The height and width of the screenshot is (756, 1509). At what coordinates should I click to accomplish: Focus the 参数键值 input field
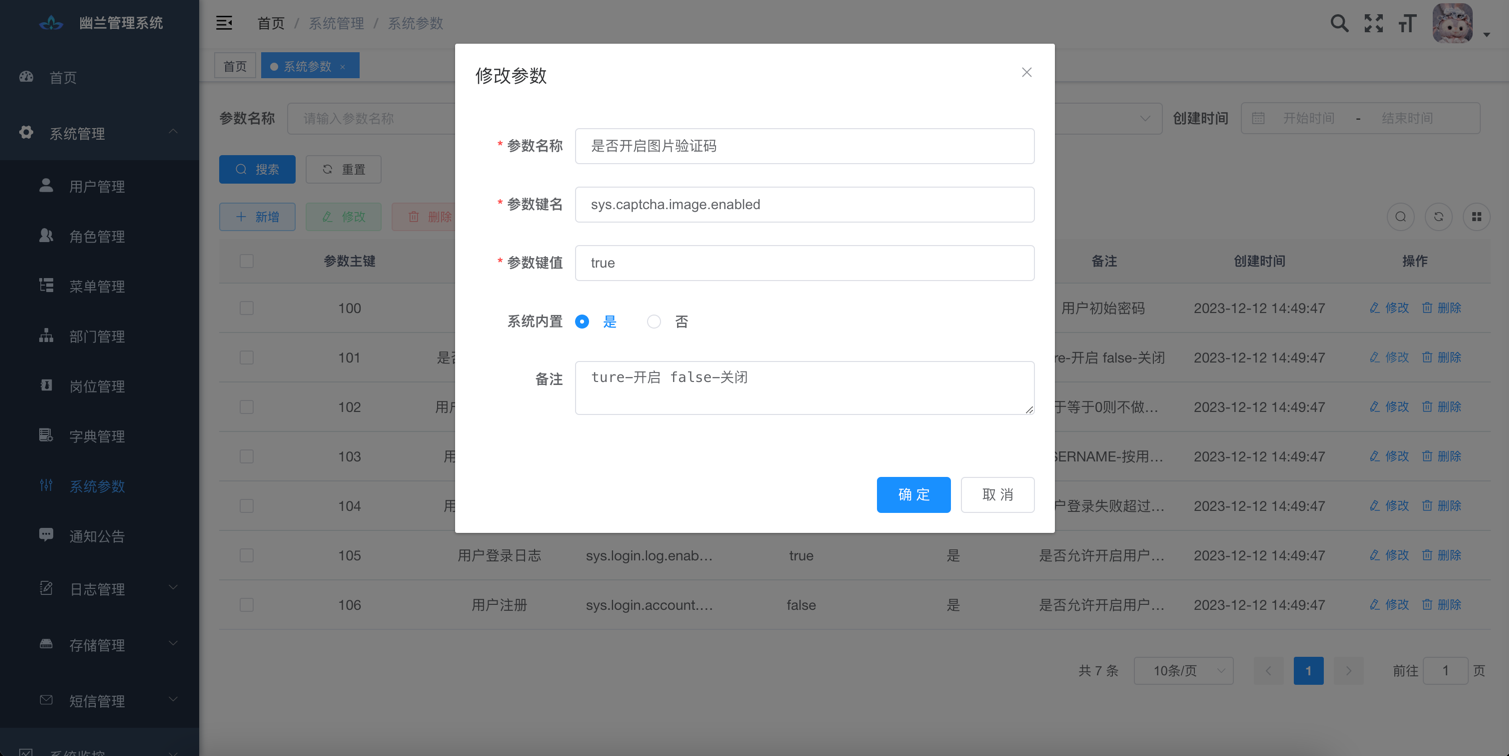click(805, 263)
